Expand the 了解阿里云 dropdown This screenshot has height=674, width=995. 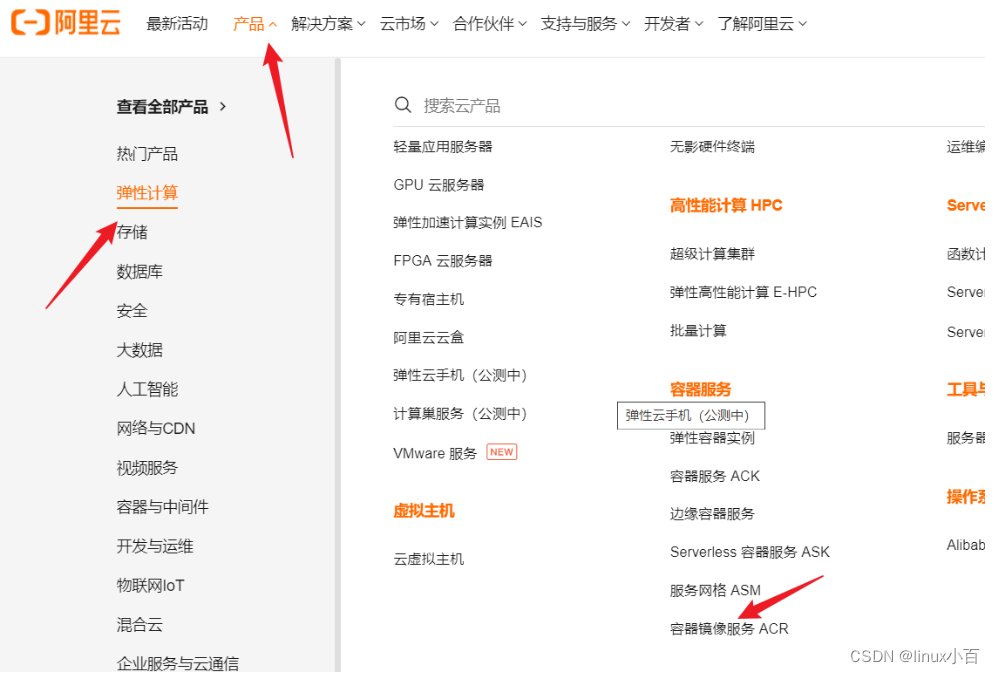click(761, 23)
